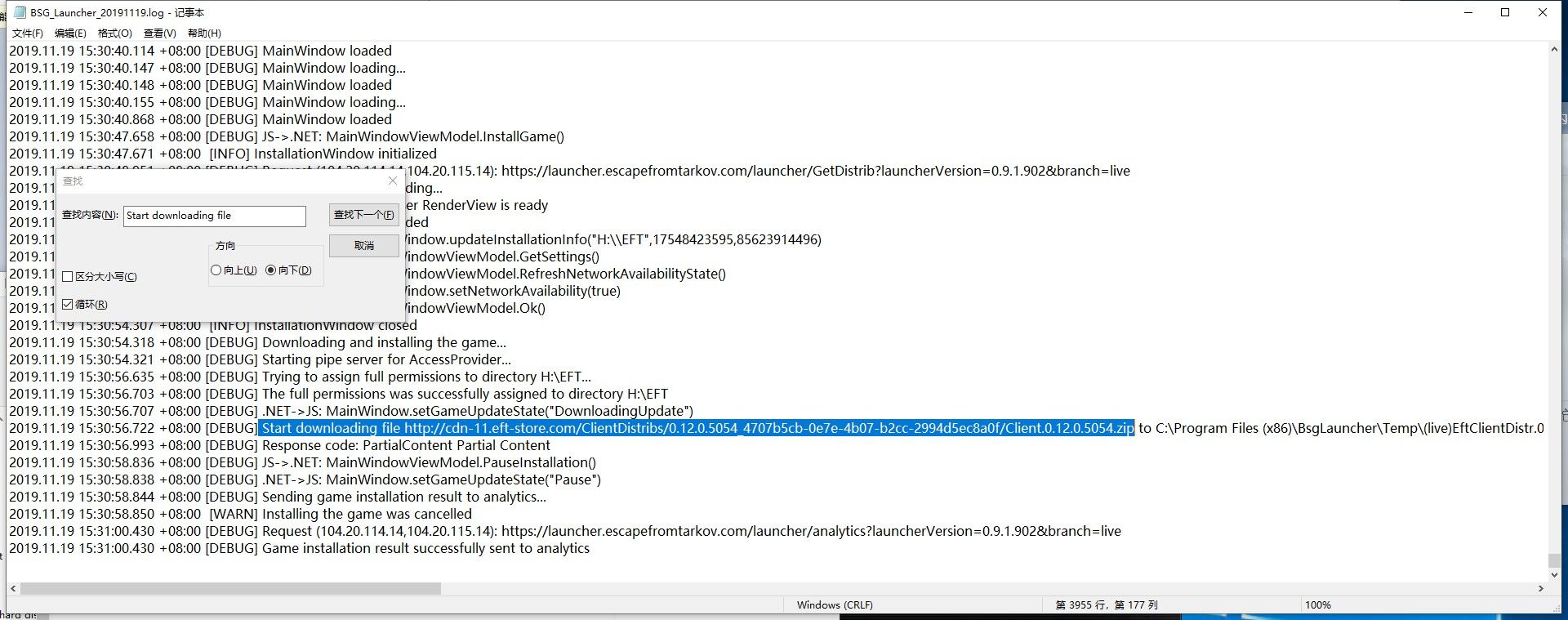Image resolution: width=1568 pixels, height=620 pixels.
Task: Click the vertical scrollbar down arrow
Action: (x=1553, y=572)
